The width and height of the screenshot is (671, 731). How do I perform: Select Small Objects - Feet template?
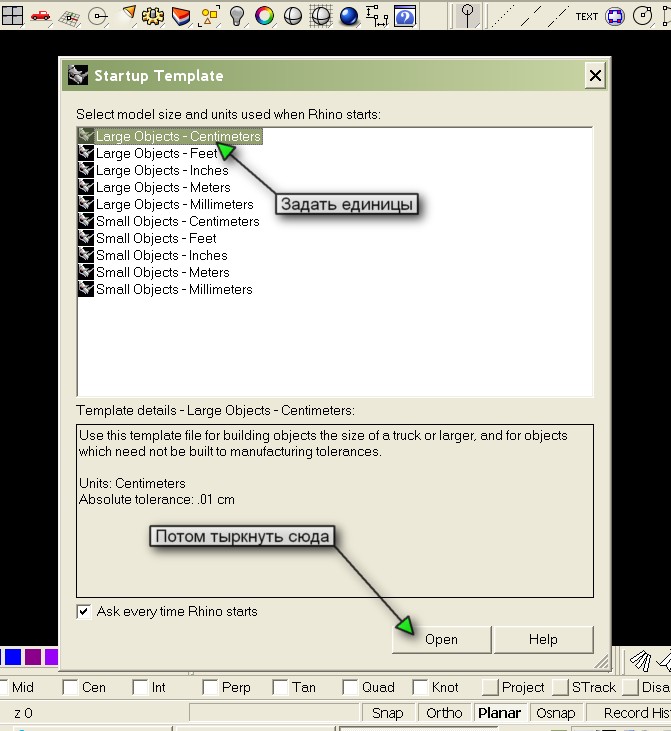147,238
